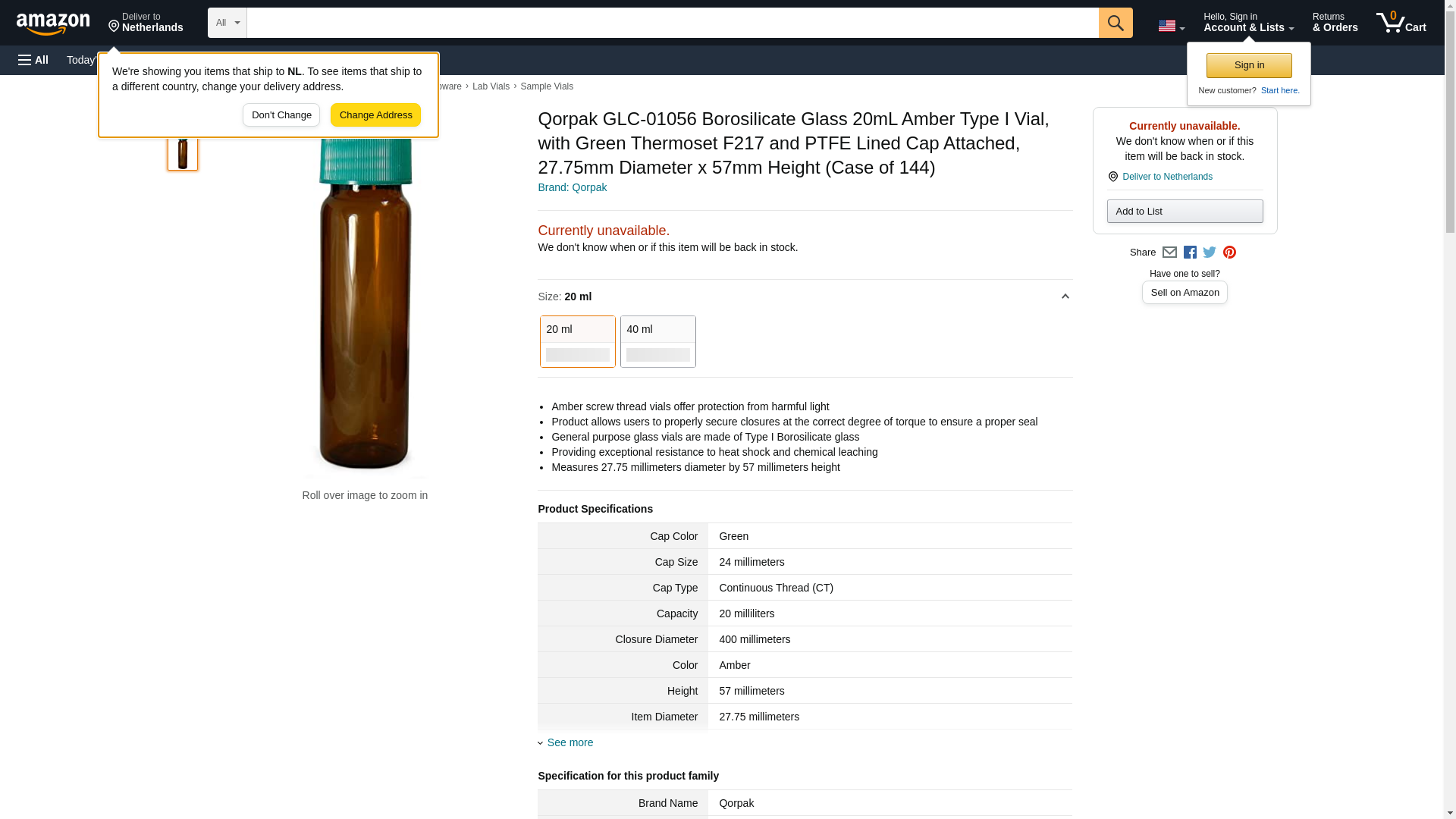Image resolution: width=1456 pixels, height=819 pixels.
Task: Expand See more product specifications
Action: coord(570,742)
